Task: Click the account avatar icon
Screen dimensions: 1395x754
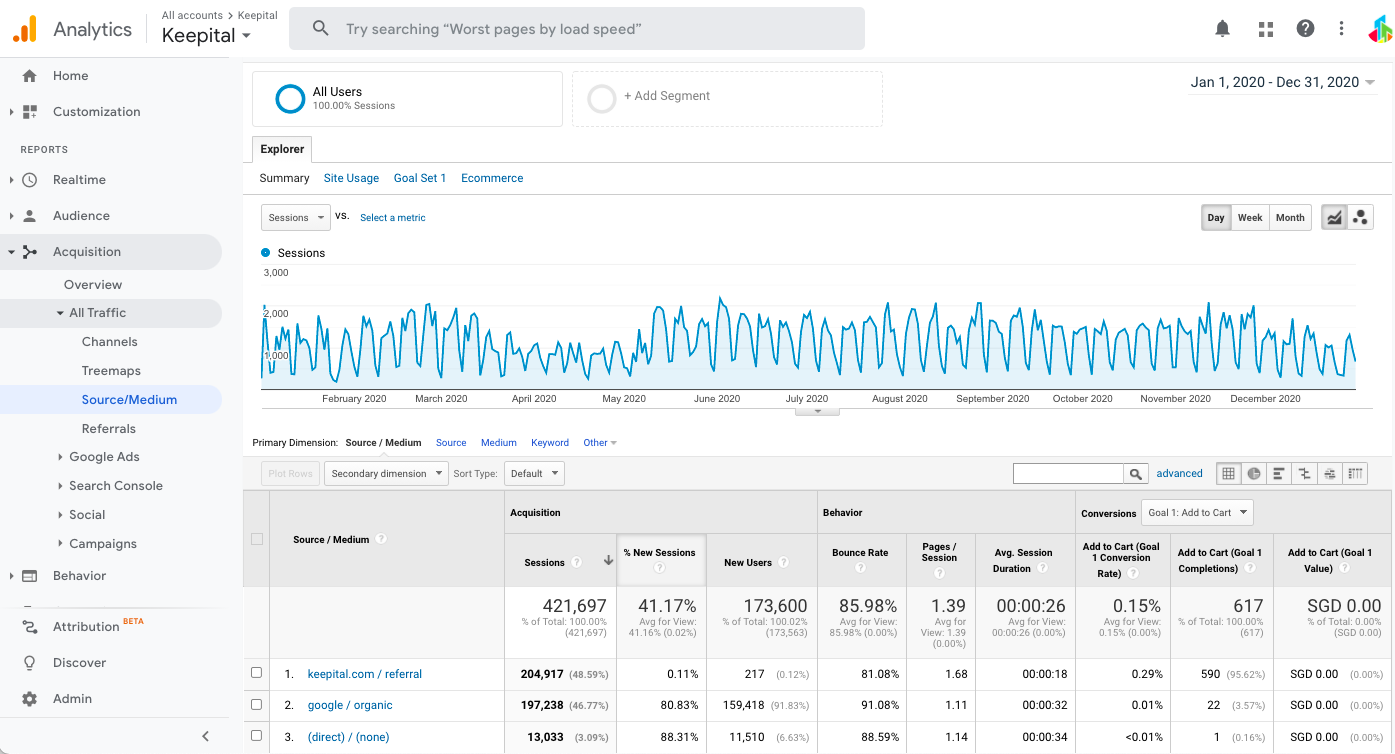Action: (x=1380, y=29)
